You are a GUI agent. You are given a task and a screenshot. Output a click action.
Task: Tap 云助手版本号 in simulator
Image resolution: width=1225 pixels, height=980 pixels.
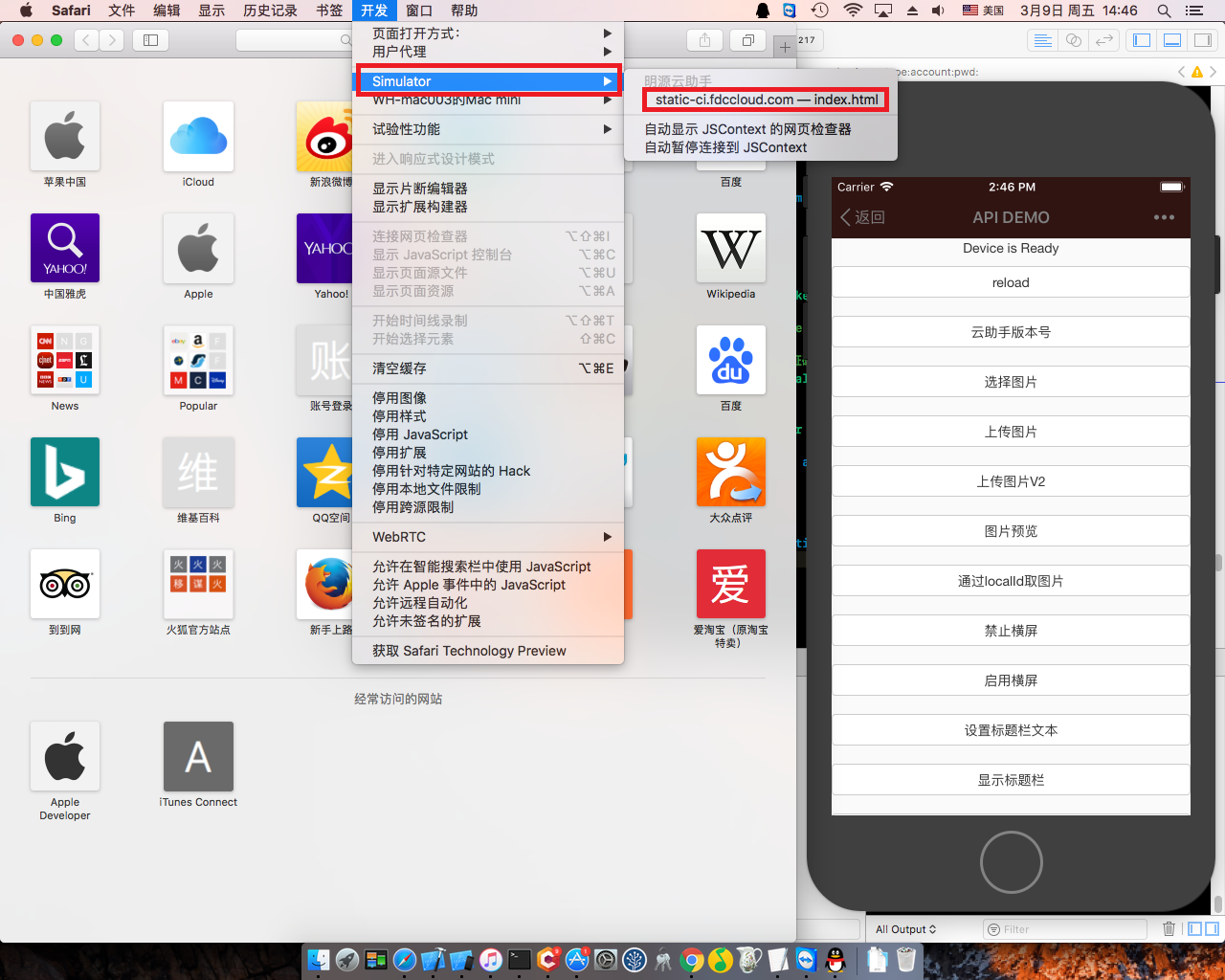pyautogui.click(x=1011, y=332)
